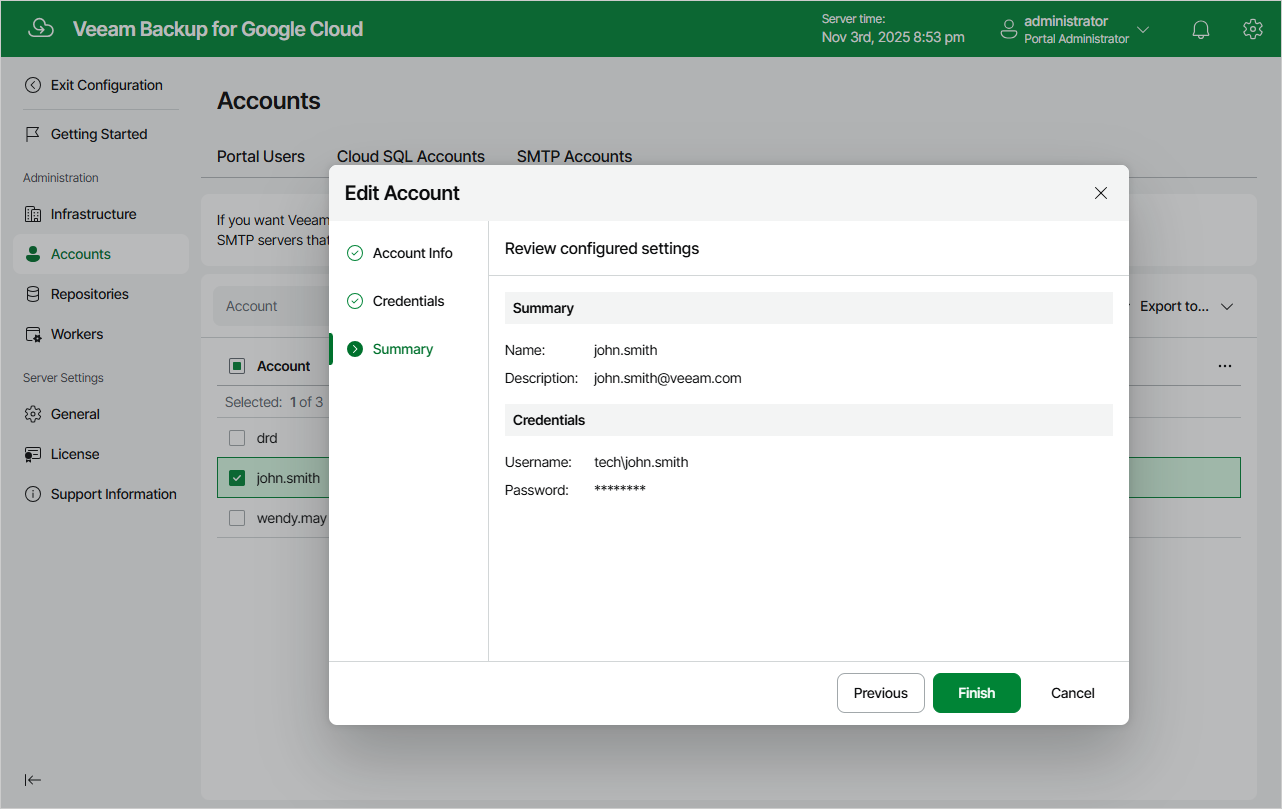The width and height of the screenshot is (1282, 809).
Task: Click the Credentials step checkmark icon
Action: point(355,301)
